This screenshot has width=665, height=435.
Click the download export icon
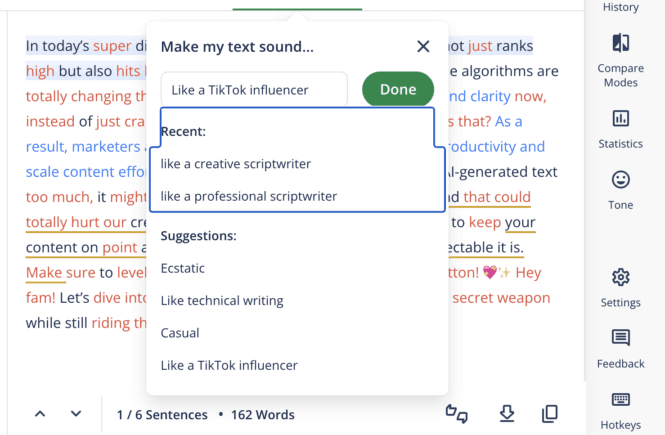506,414
